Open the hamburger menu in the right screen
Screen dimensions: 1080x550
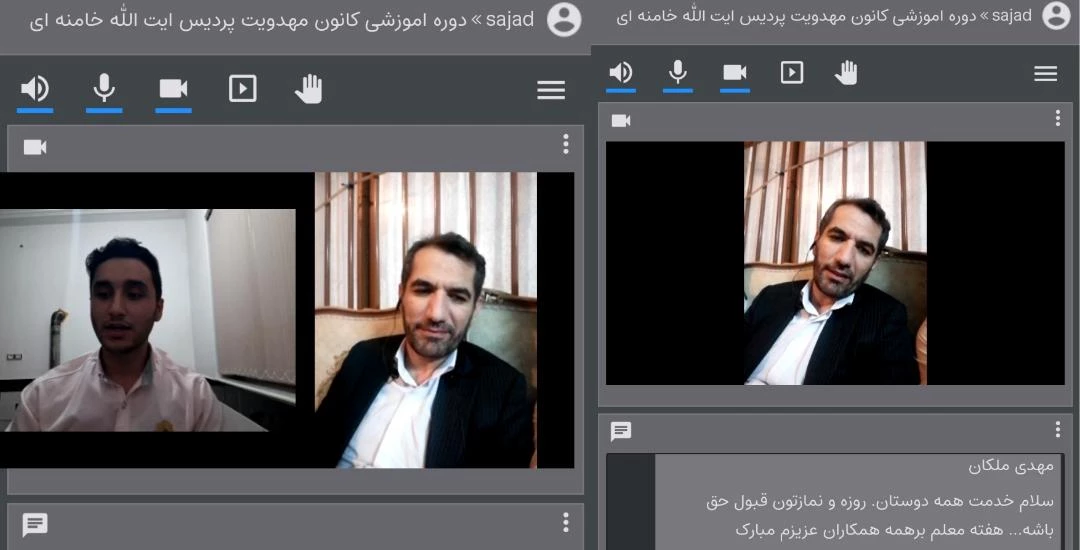(x=1046, y=73)
